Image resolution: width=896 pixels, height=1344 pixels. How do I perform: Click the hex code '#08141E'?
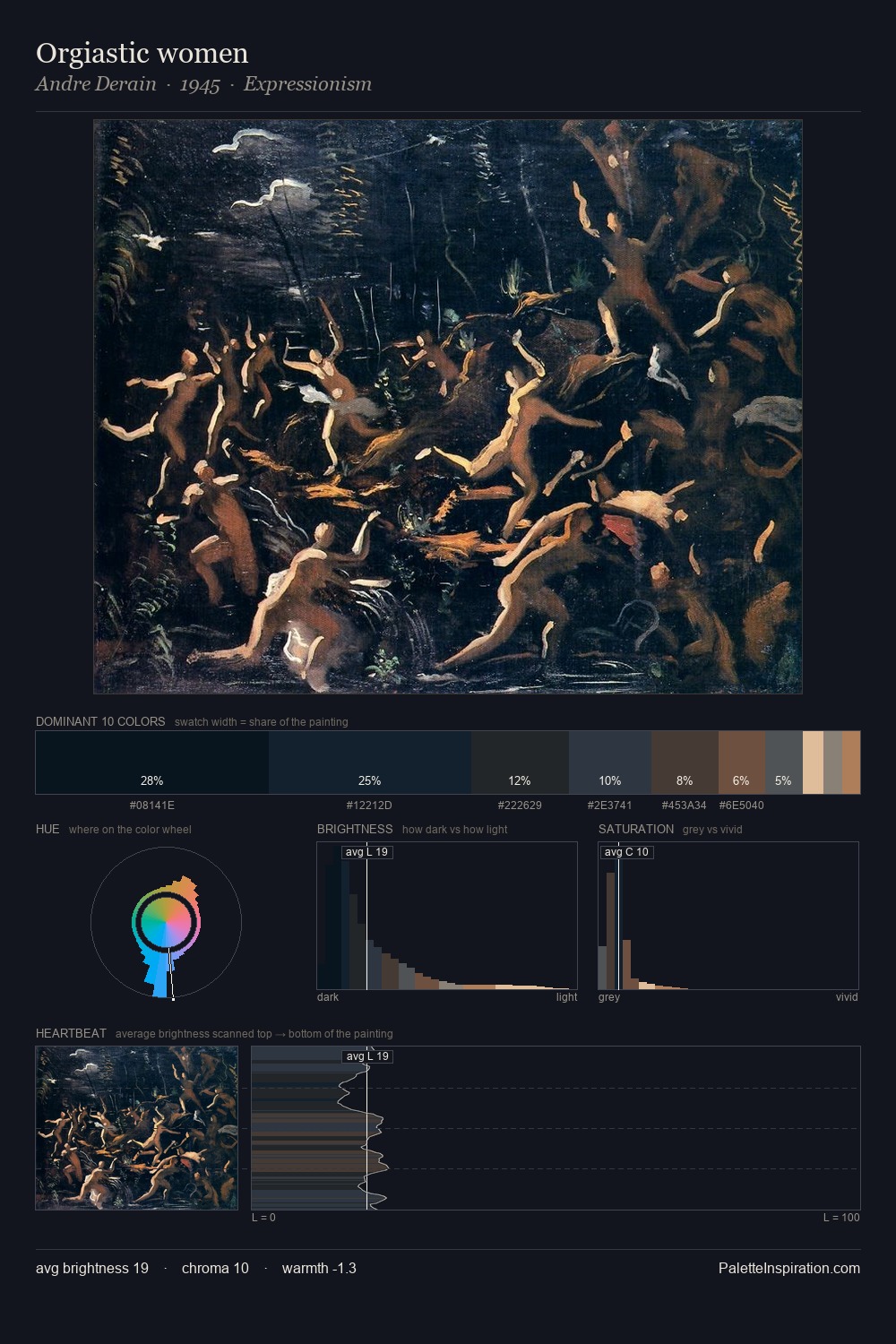click(152, 805)
